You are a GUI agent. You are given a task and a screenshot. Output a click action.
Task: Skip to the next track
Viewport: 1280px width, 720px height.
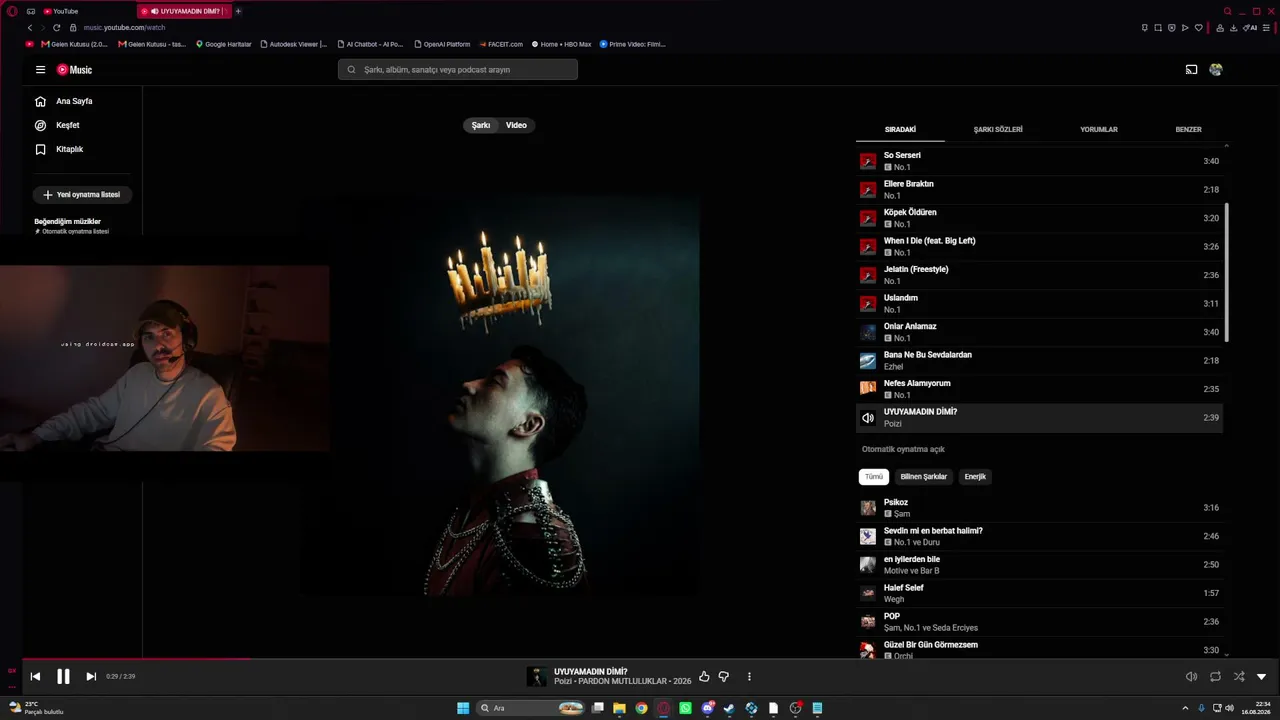[91, 677]
